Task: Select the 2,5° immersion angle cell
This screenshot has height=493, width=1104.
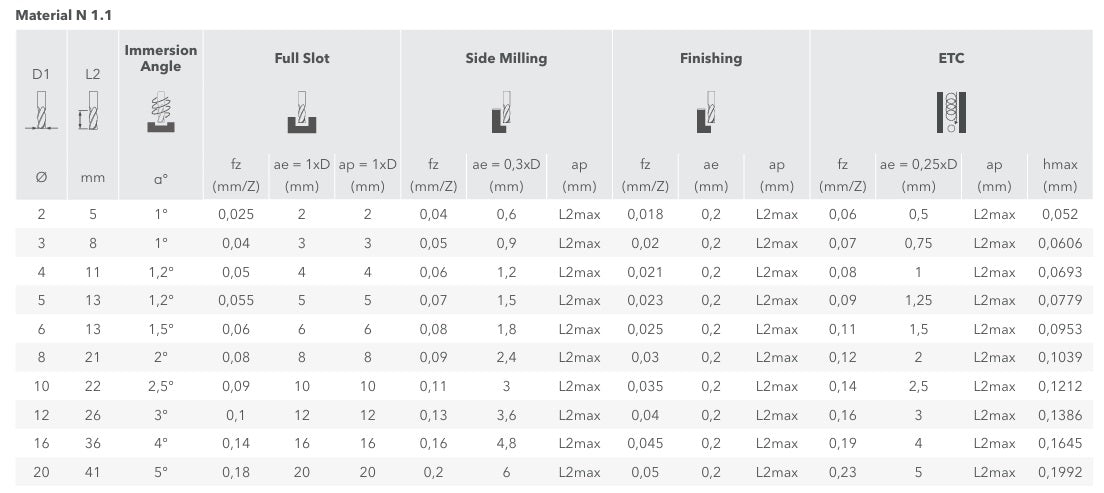Action: pyautogui.click(x=161, y=386)
